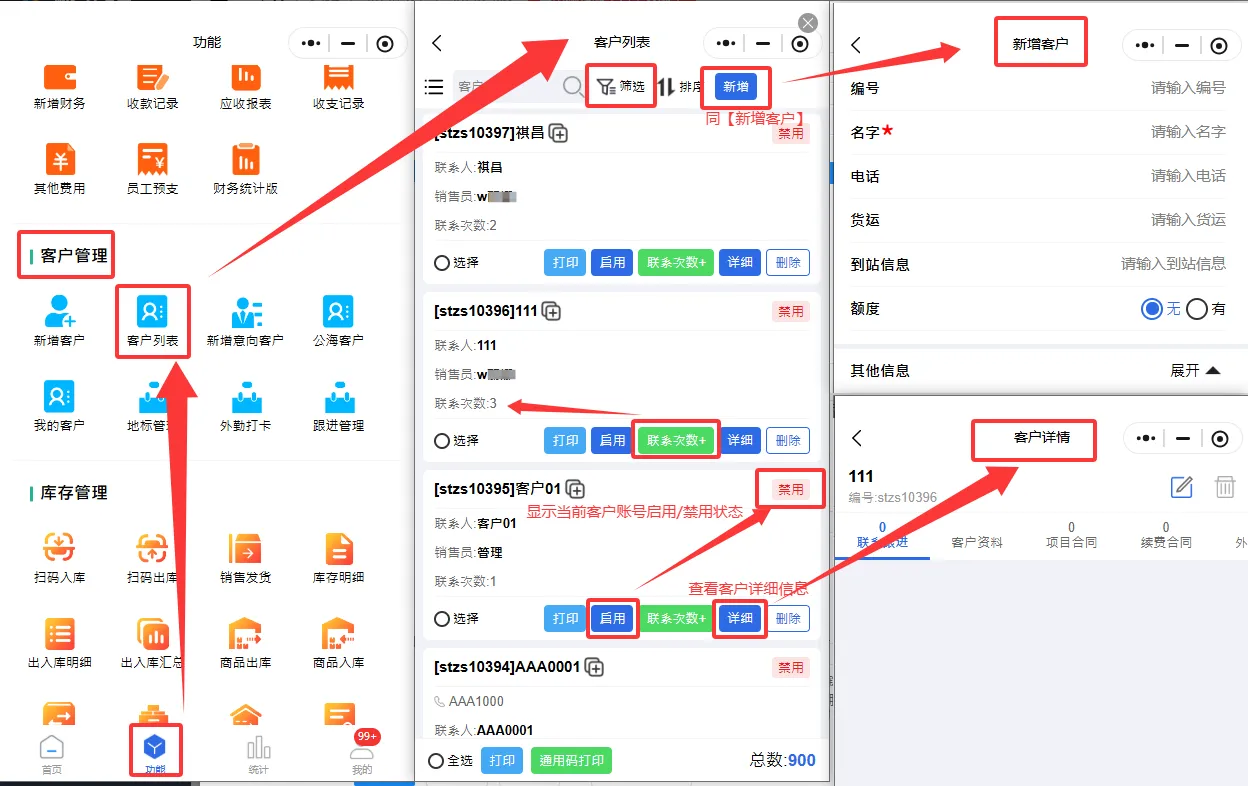Switch to the 客户资料 tab

click(976, 541)
